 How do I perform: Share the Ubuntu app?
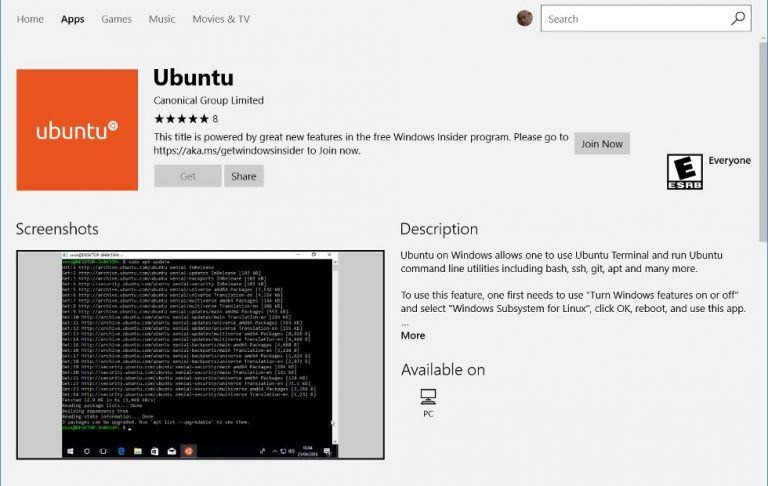[x=243, y=176]
